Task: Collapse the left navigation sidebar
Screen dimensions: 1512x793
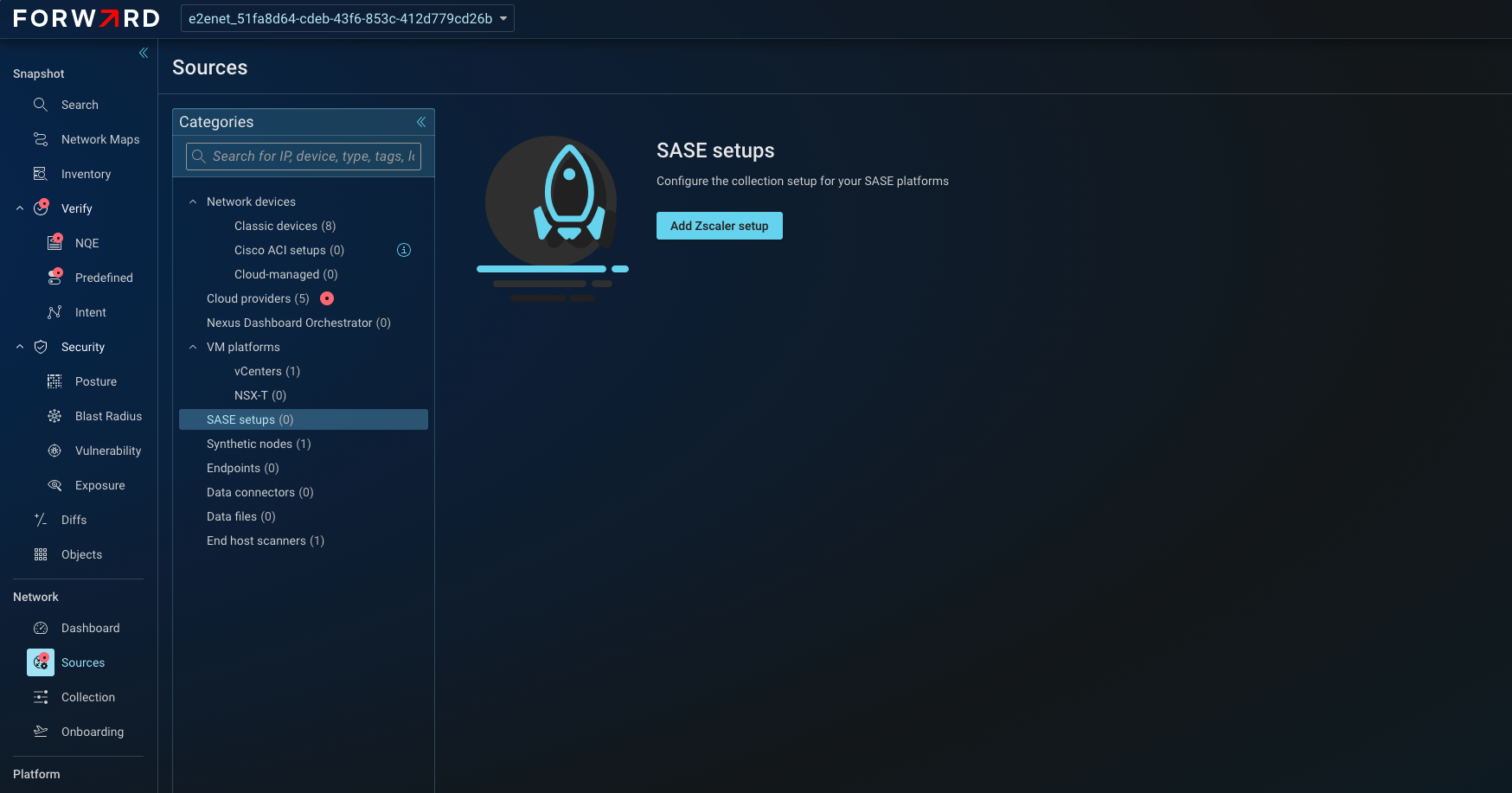Action: pos(144,53)
